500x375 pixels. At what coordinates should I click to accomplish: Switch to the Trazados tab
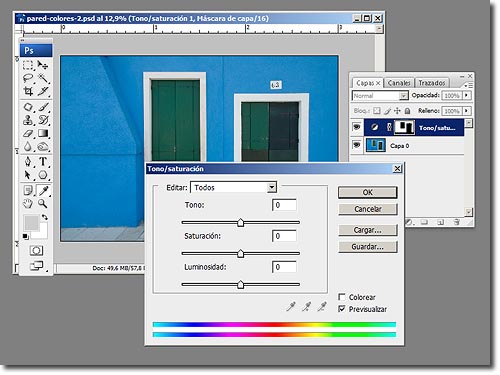coord(432,83)
